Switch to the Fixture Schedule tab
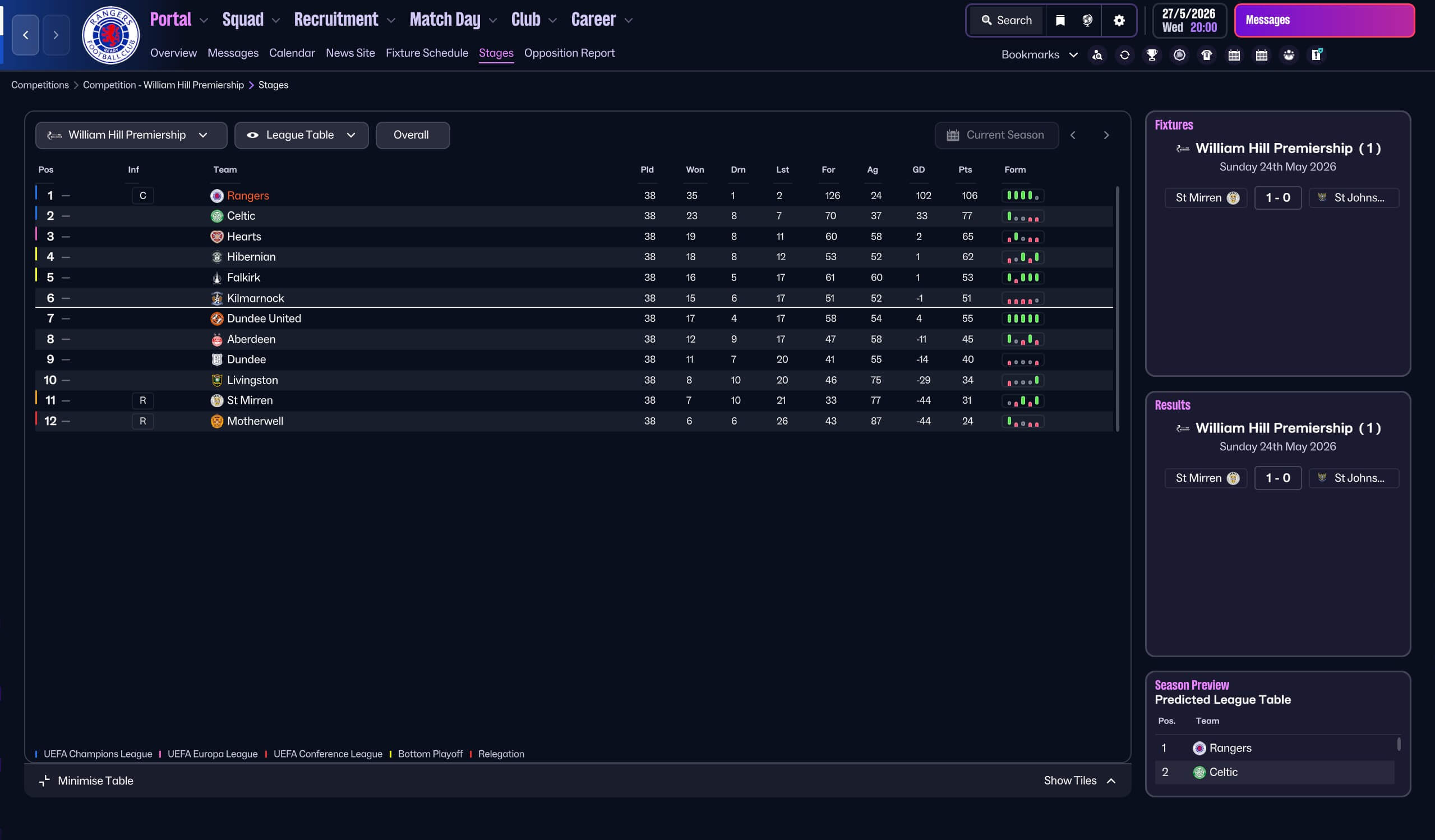This screenshot has height=840, width=1435. point(427,53)
